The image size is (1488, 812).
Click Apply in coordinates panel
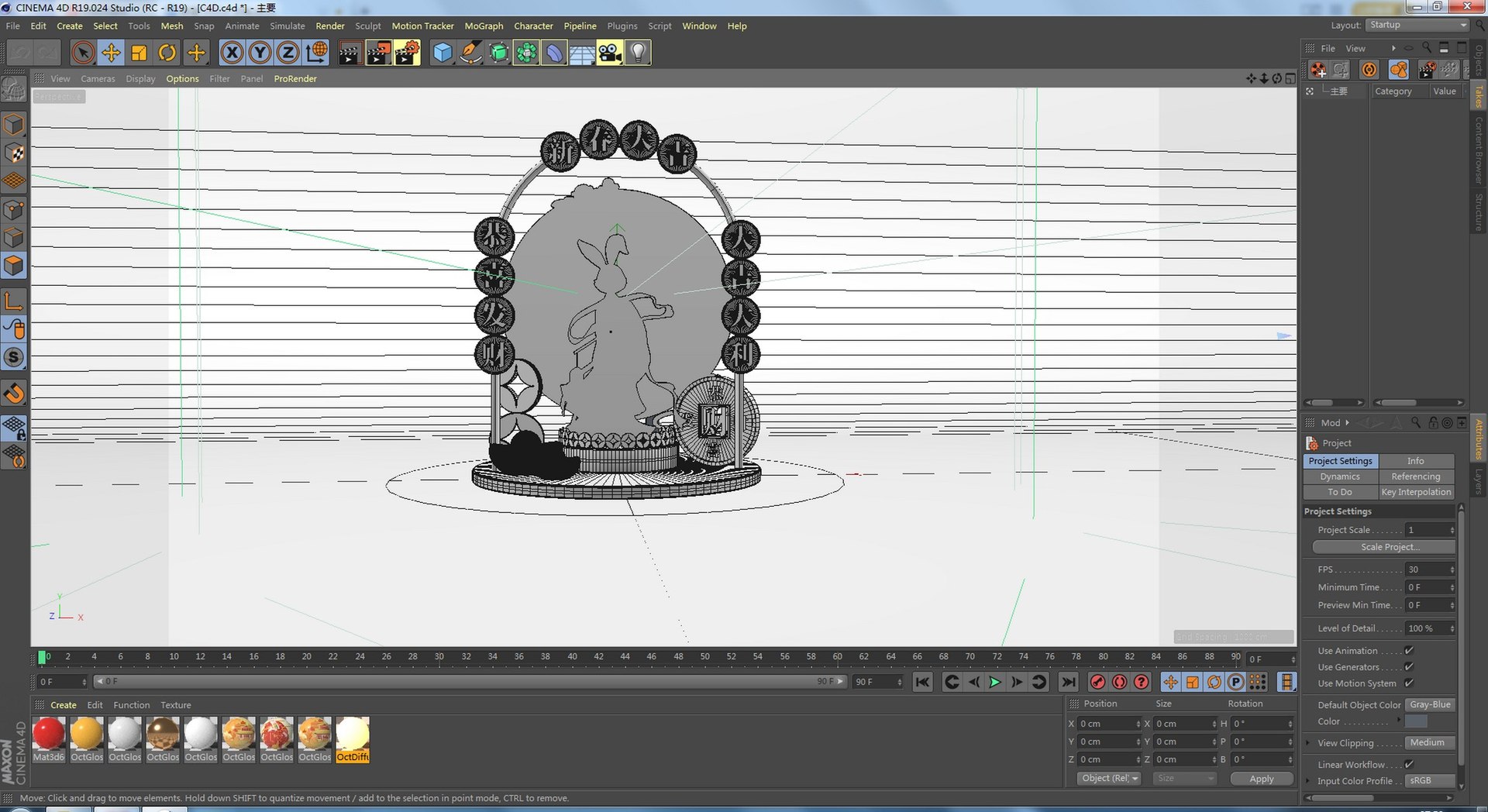coord(1262,779)
